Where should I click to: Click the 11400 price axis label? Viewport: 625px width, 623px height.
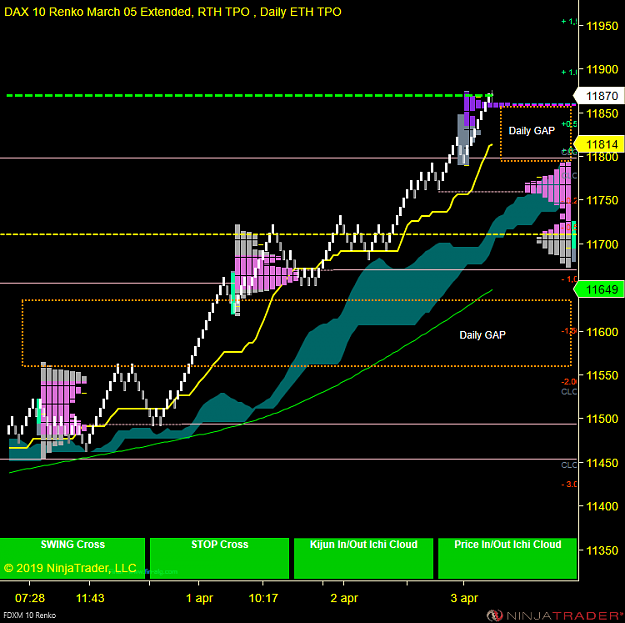tap(602, 506)
